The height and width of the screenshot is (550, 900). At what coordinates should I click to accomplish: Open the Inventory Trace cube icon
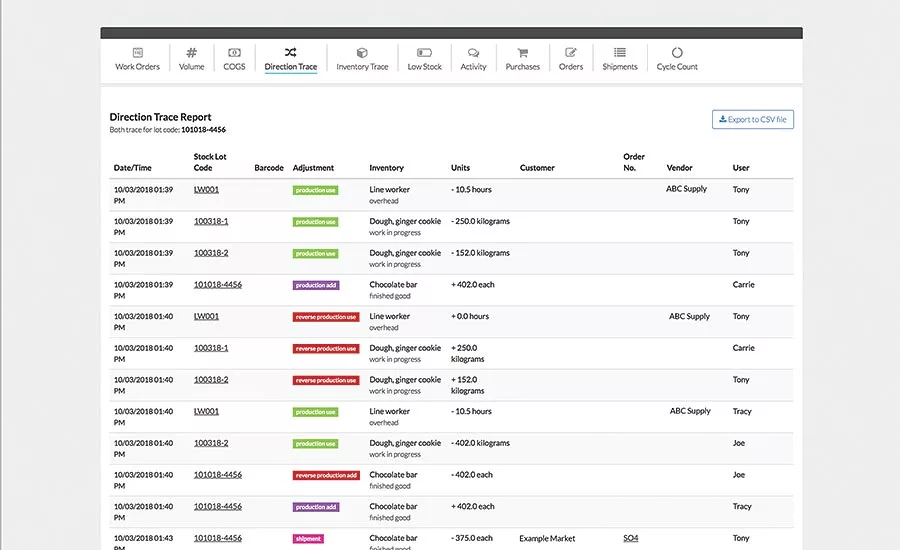point(362,53)
